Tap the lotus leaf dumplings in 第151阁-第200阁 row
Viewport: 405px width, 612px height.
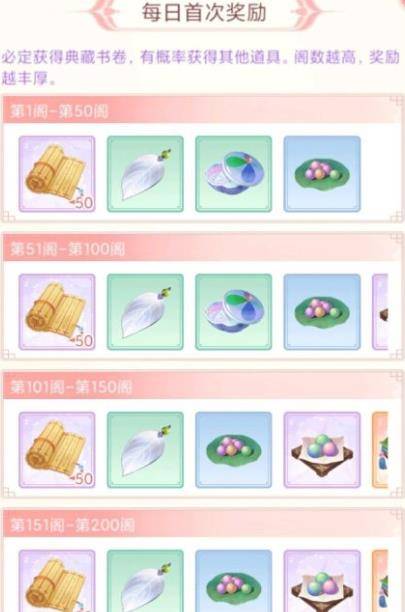tap(233, 581)
